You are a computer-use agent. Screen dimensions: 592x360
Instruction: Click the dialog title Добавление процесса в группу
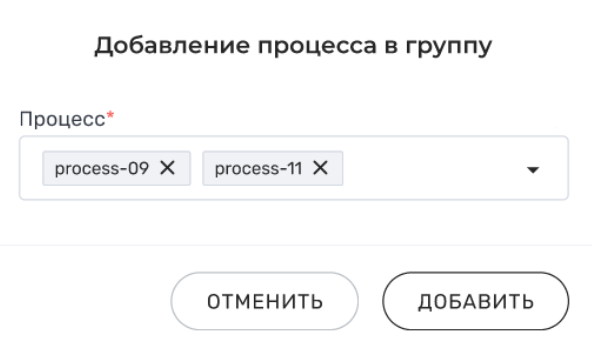(293, 46)
